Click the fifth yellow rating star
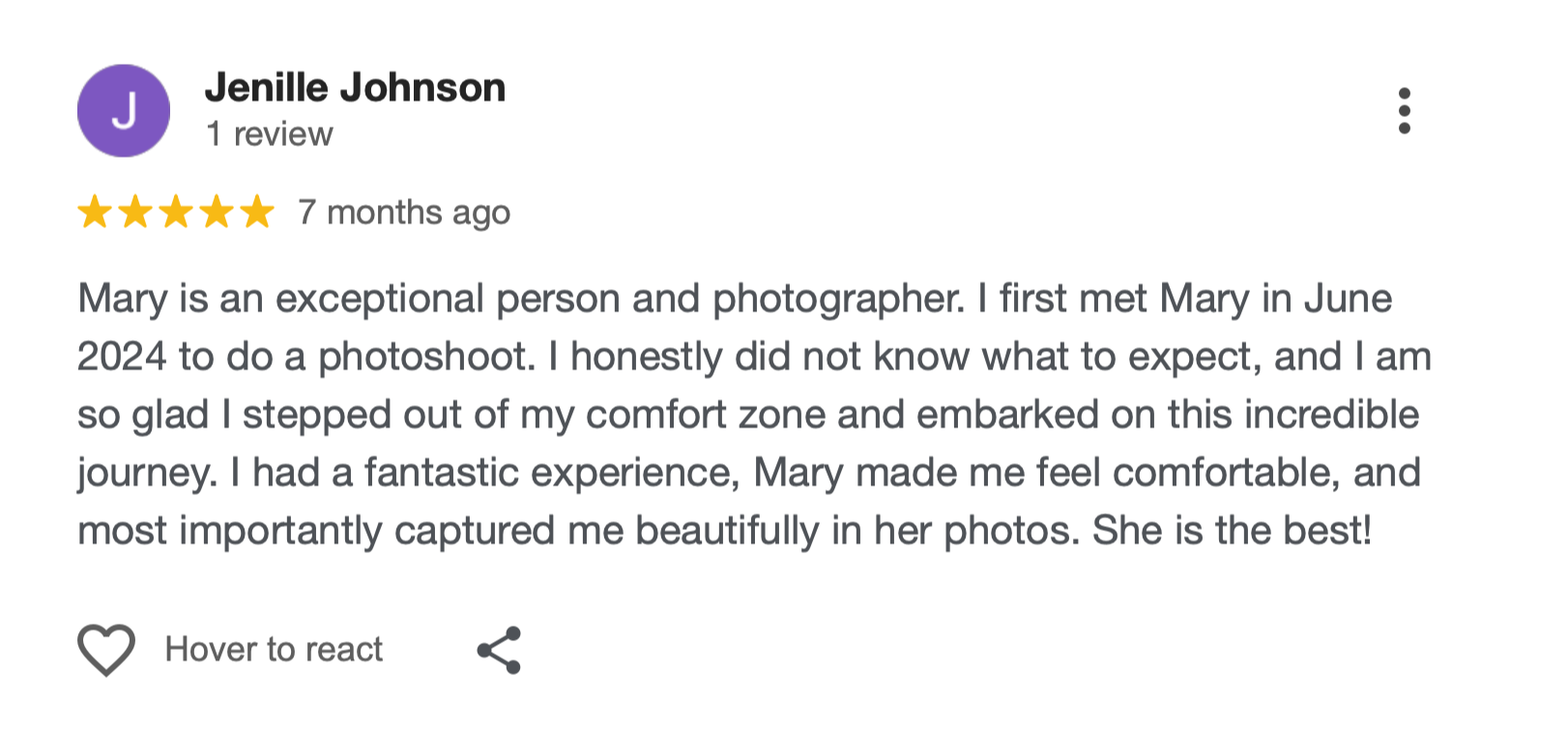The height and width of the screenshot is (733, 1568). pos(257,212)
